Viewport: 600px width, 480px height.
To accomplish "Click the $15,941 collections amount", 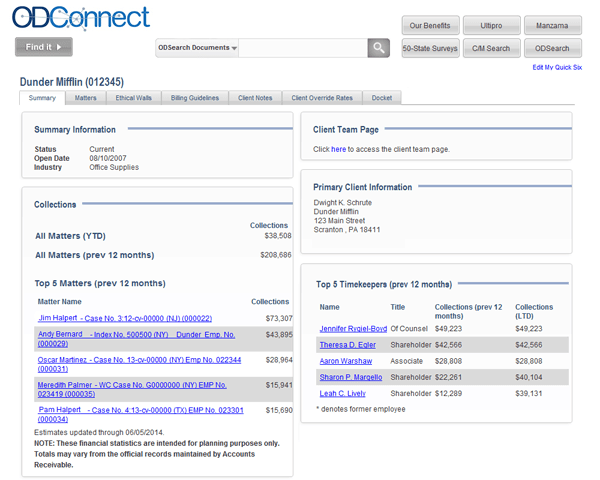I will [x=279, y=385].
